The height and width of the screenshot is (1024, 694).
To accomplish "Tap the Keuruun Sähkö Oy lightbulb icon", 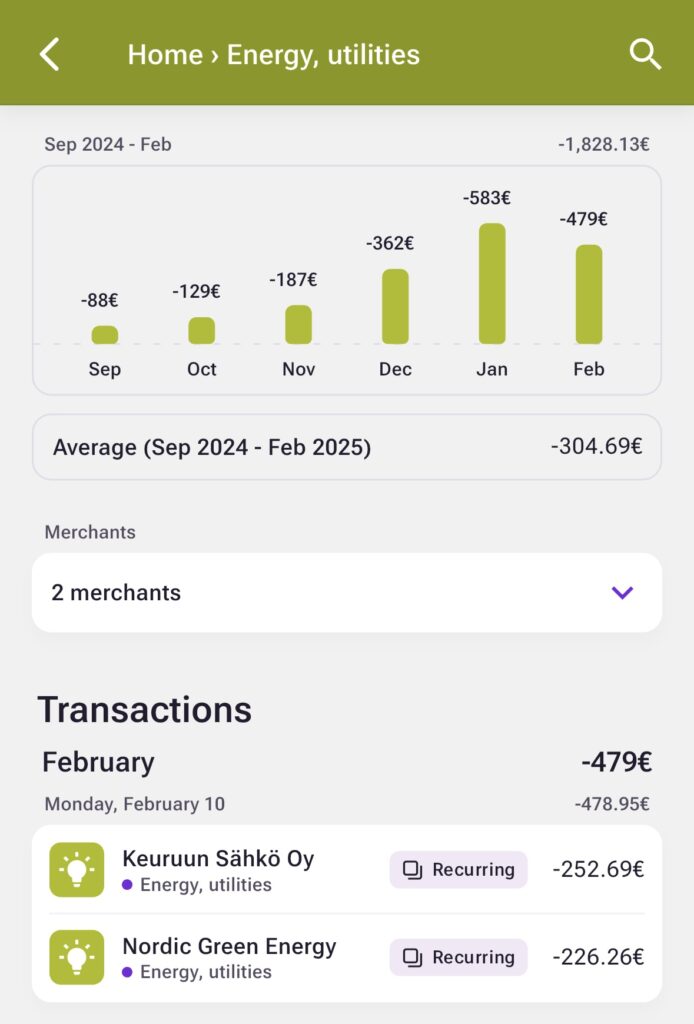I will (x=77, y=870).
